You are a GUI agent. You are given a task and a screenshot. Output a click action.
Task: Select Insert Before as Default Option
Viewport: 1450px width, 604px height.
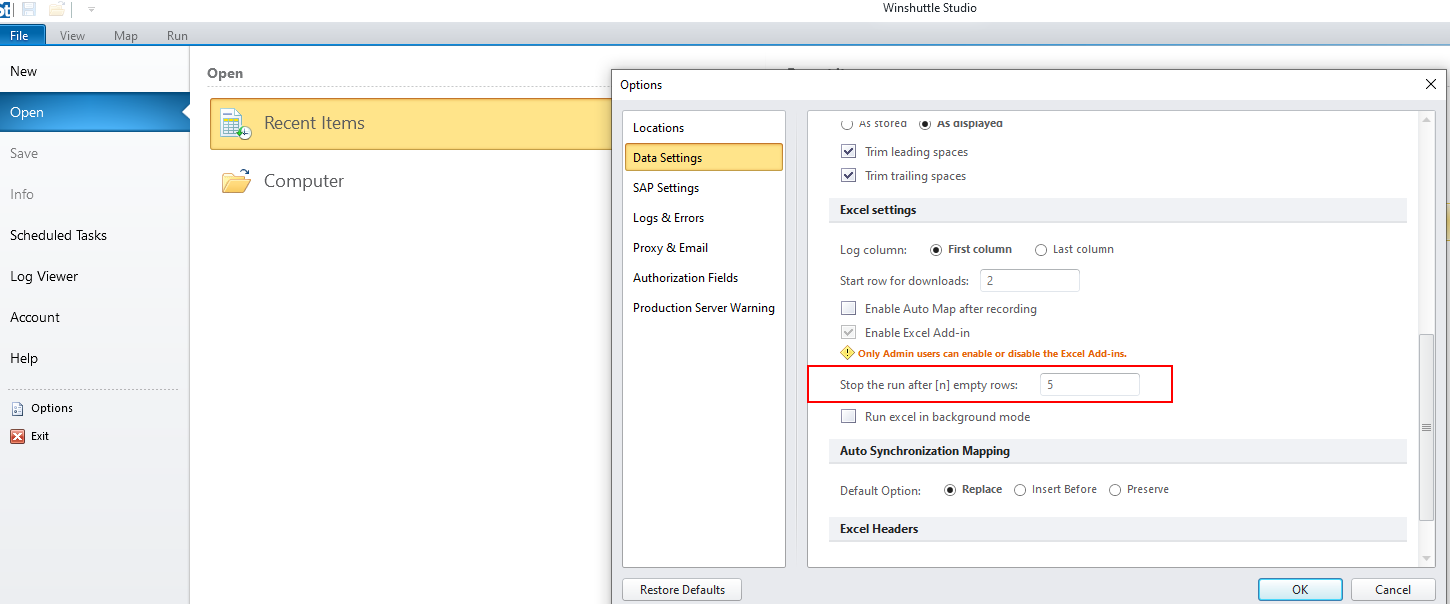click(1020, 490)
